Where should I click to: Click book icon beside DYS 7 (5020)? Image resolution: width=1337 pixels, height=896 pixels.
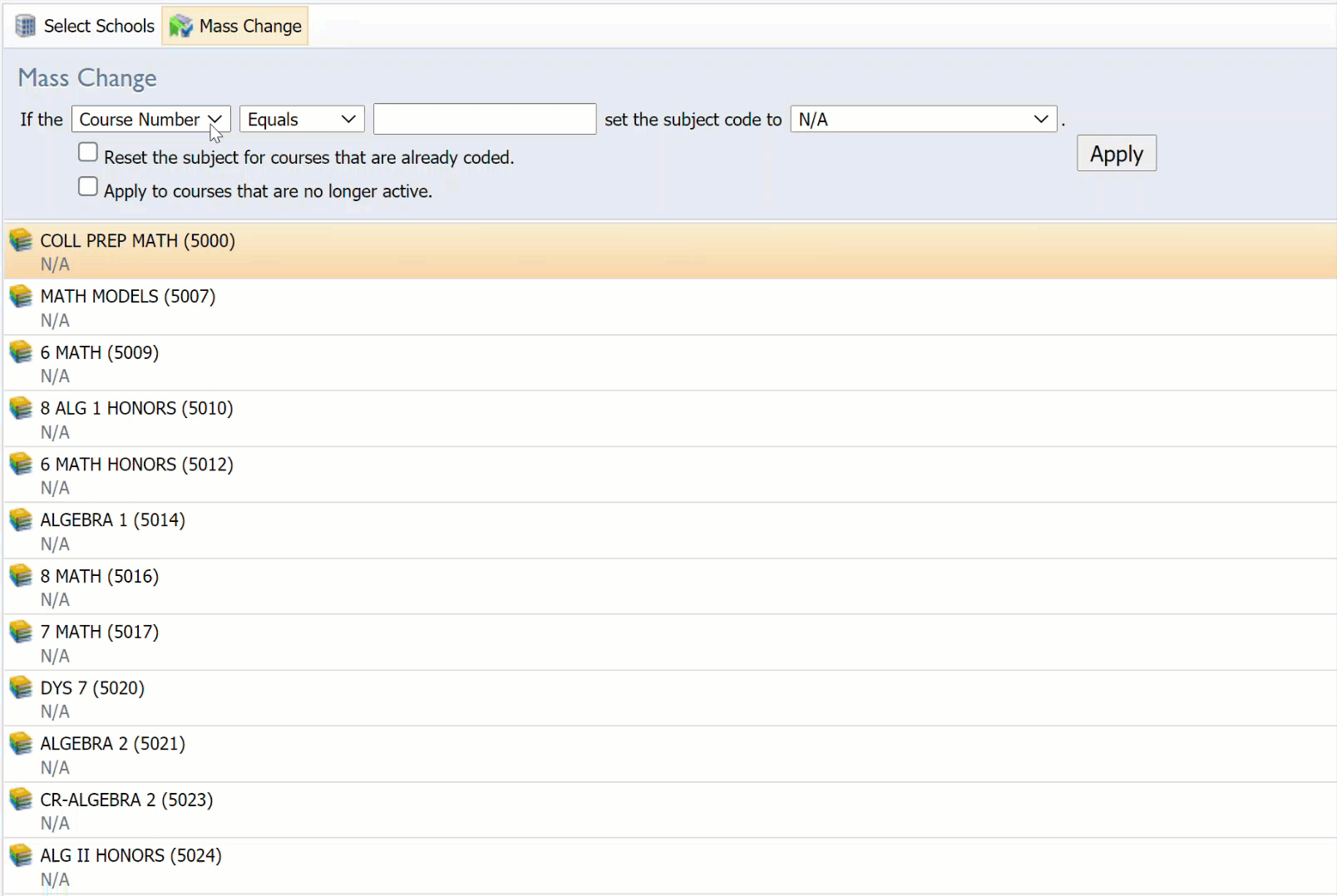tap(21, 687)
